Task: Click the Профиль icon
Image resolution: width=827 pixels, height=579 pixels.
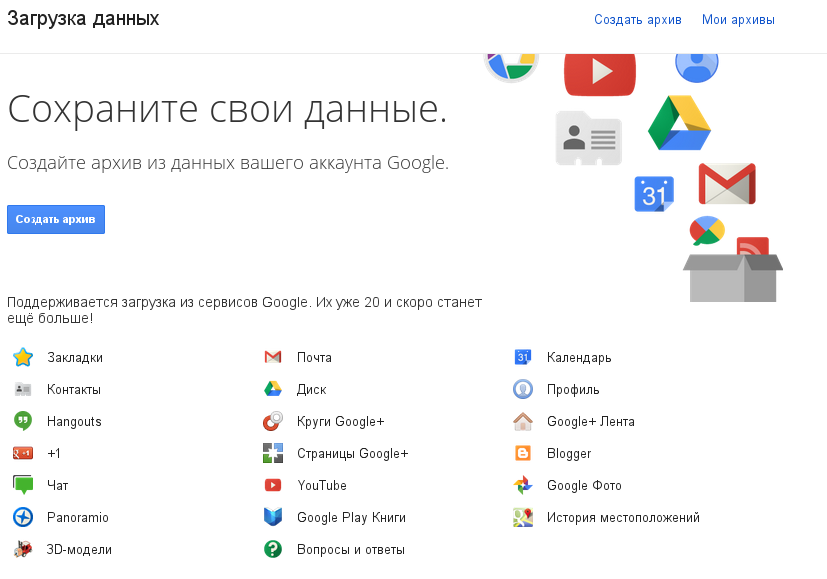Action: (x=522, y=389)
